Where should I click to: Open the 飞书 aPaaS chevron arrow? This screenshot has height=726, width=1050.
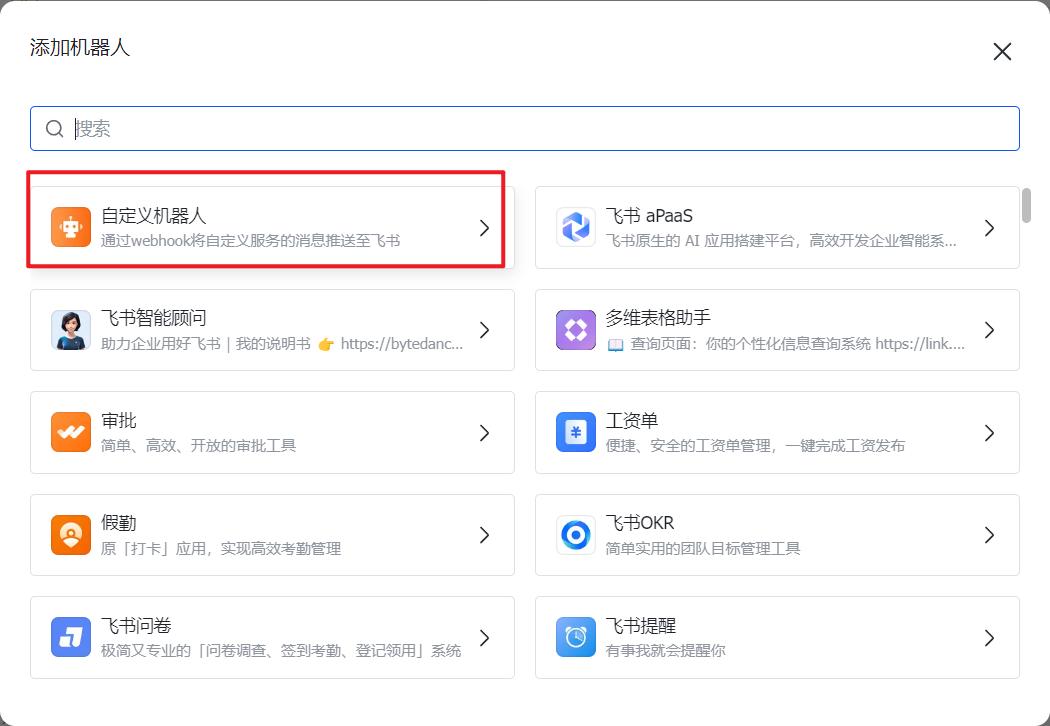click(x=990, y=227)
